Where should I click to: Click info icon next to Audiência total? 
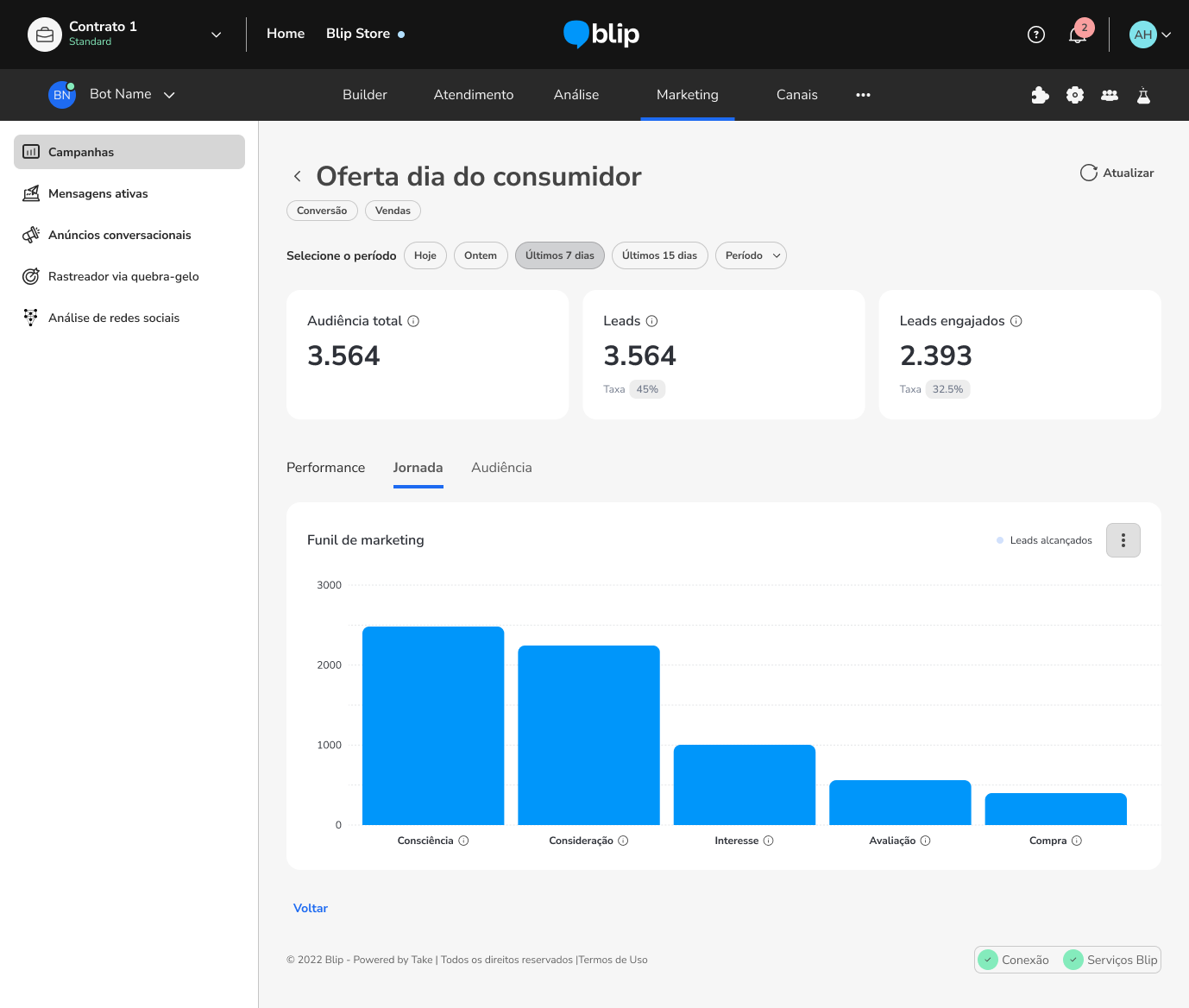[413, 321]
